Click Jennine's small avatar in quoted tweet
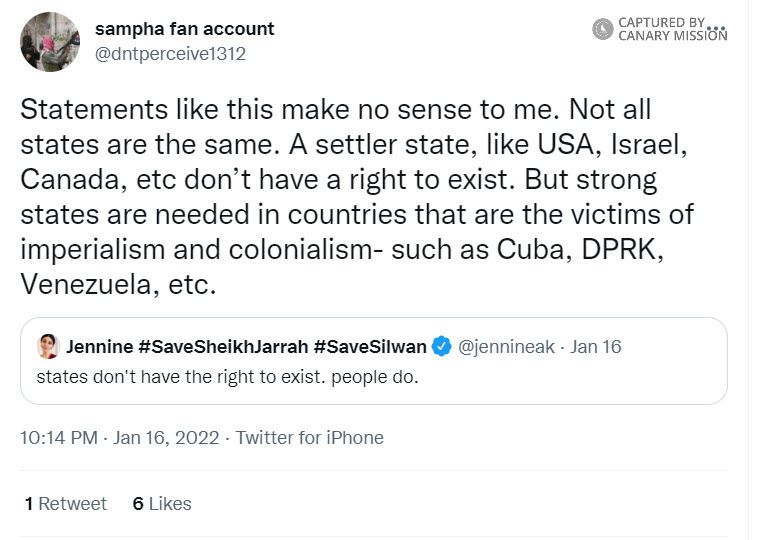Image resolution: width=759 pixels, height=540 pixels. (x=47, y=347)
